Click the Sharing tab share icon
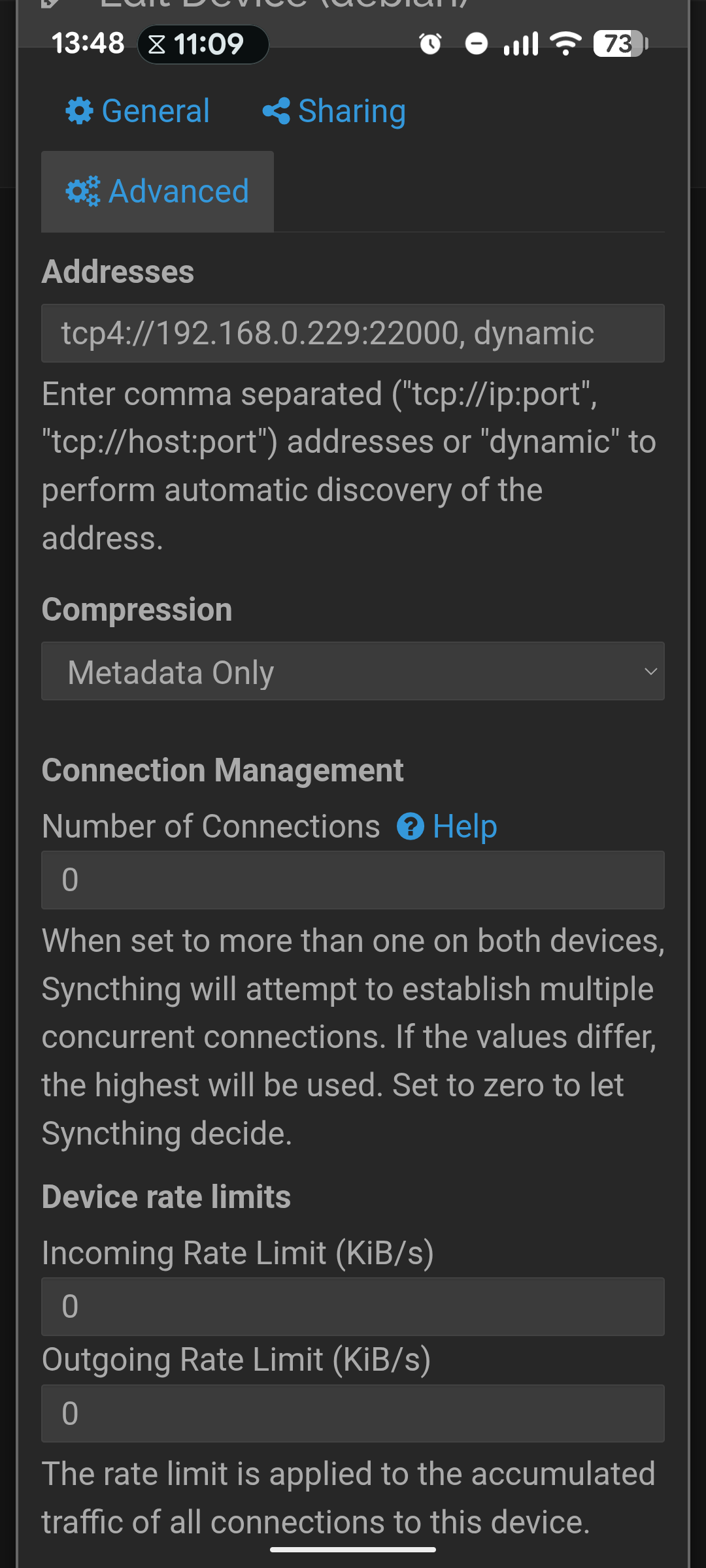706x1568 pixels. (x=276, y=111)
